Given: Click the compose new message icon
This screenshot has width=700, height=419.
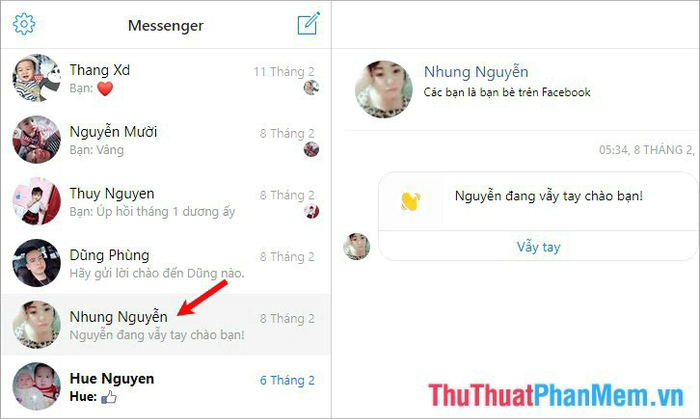Looking at the screenshot, I should point(309,23).
